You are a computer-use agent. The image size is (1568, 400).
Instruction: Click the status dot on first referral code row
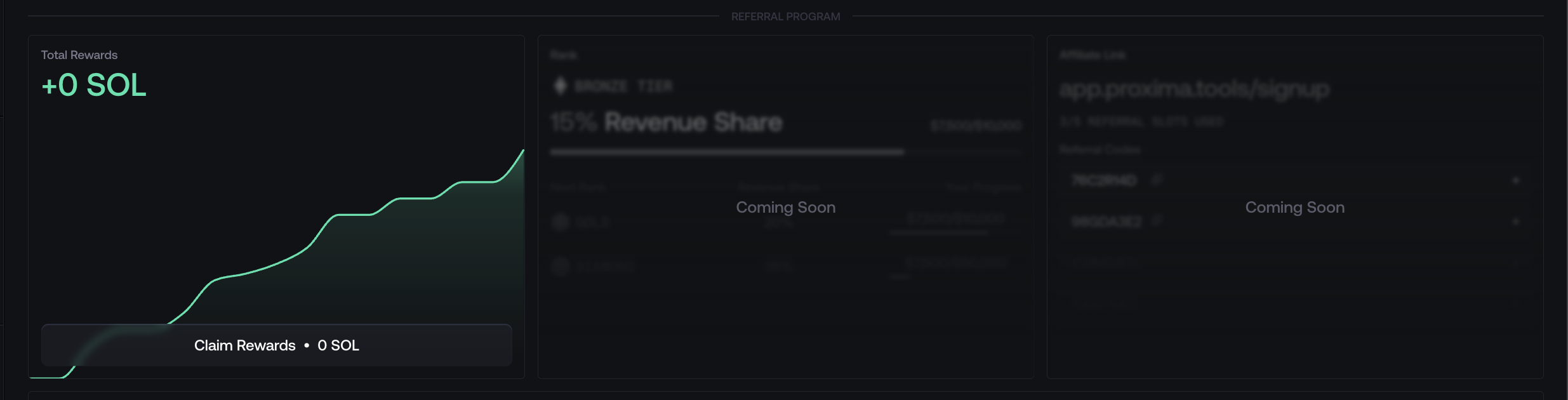pos(1515,181)
